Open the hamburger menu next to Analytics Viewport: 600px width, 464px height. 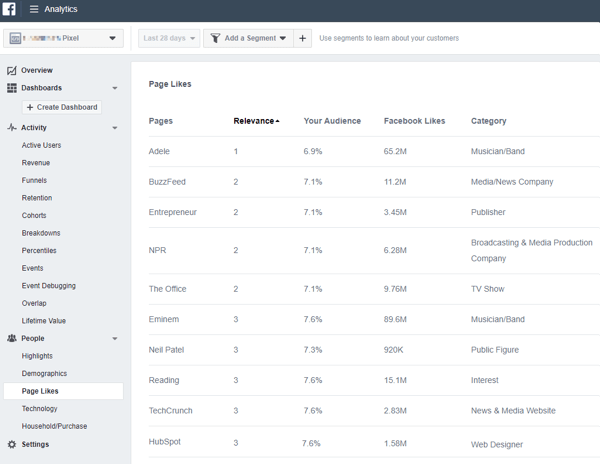(x=34, y=9)
